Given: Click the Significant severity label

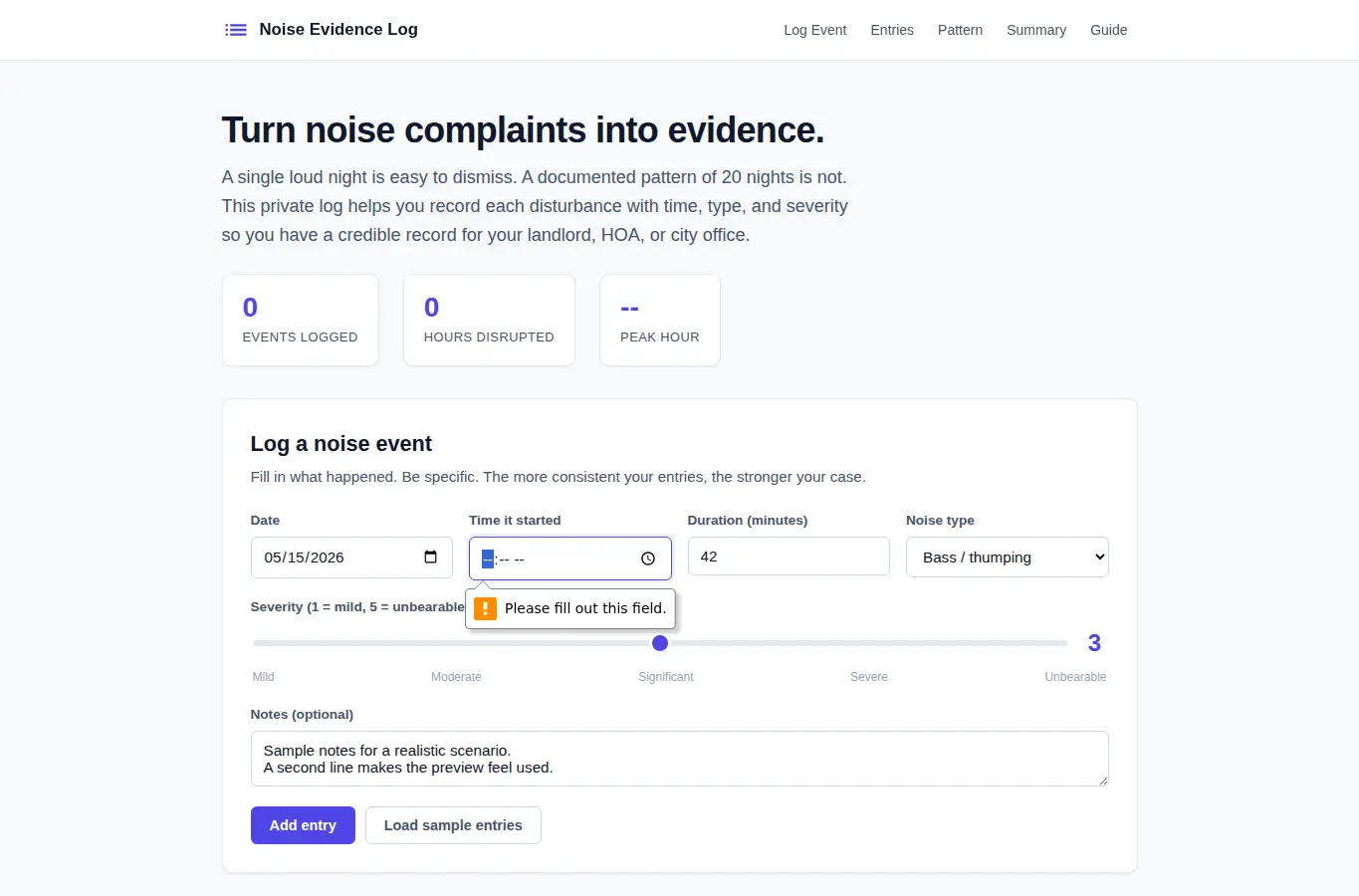Looking at the screenshot, I should click(666, 677).
